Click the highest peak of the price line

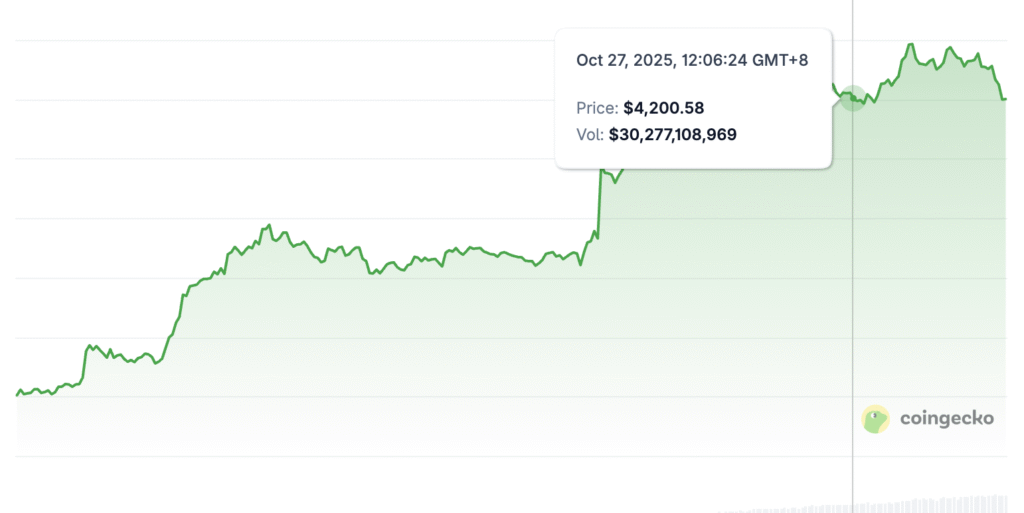click(910, 45)
